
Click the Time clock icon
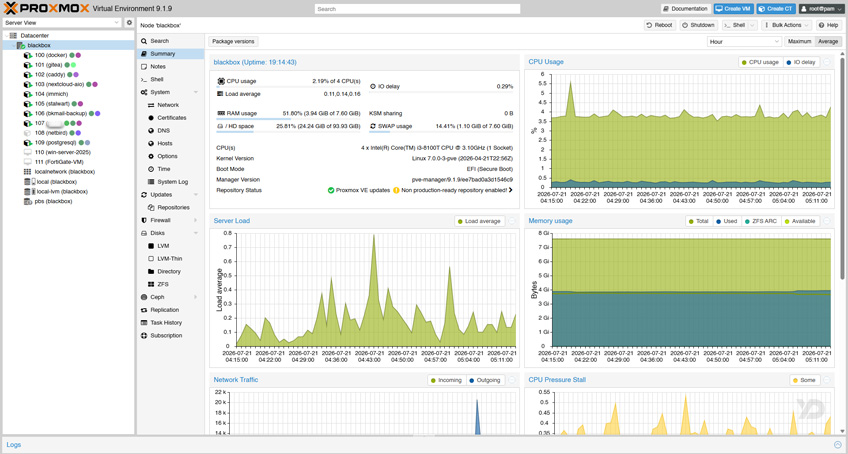(x=151, y=169)
